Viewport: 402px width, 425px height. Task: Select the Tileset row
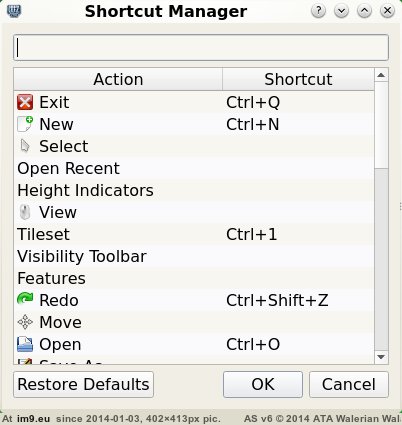pyautogui.click(x=194, y=234)
